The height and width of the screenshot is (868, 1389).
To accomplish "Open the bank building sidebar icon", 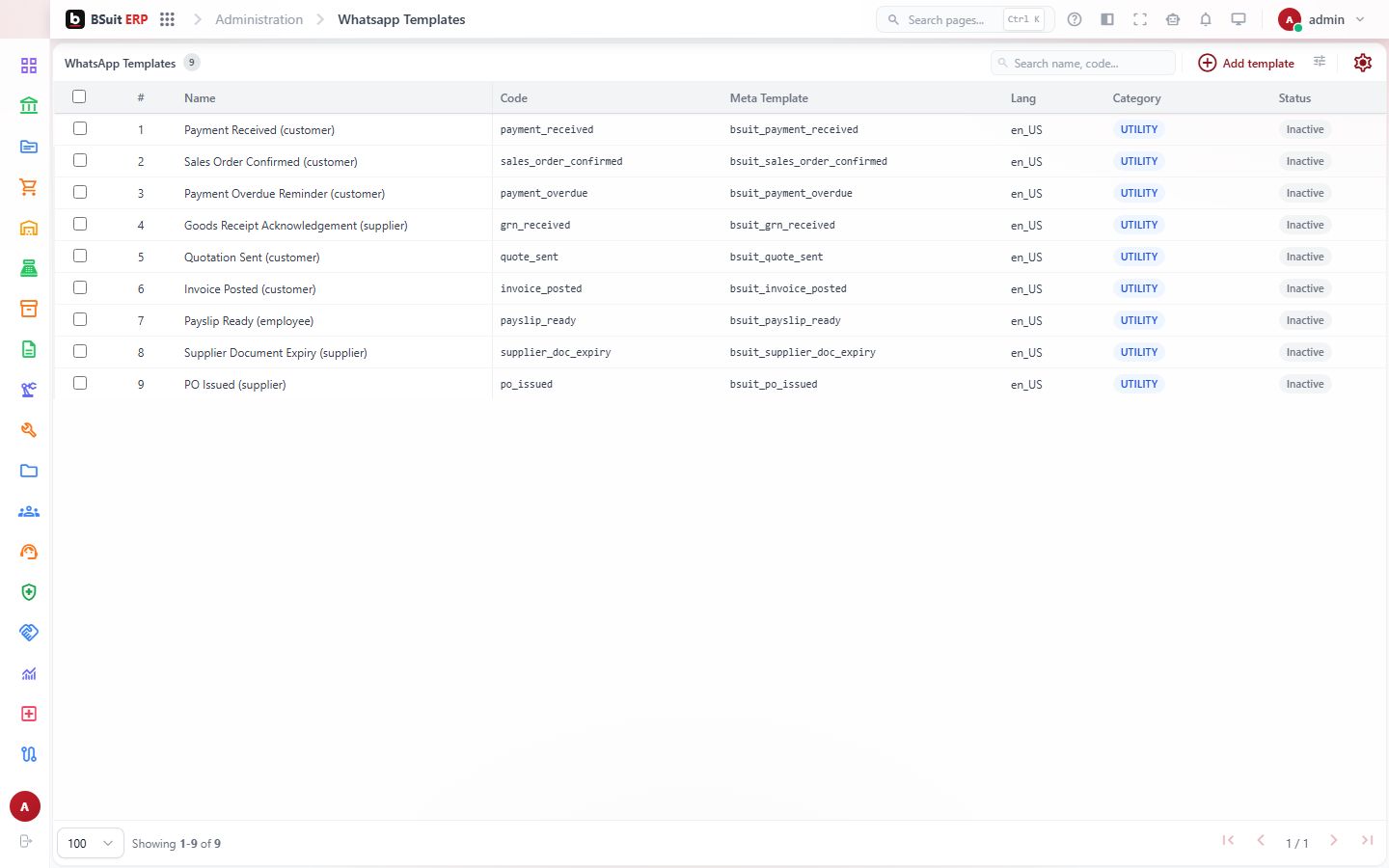I will tap(29, 106).
